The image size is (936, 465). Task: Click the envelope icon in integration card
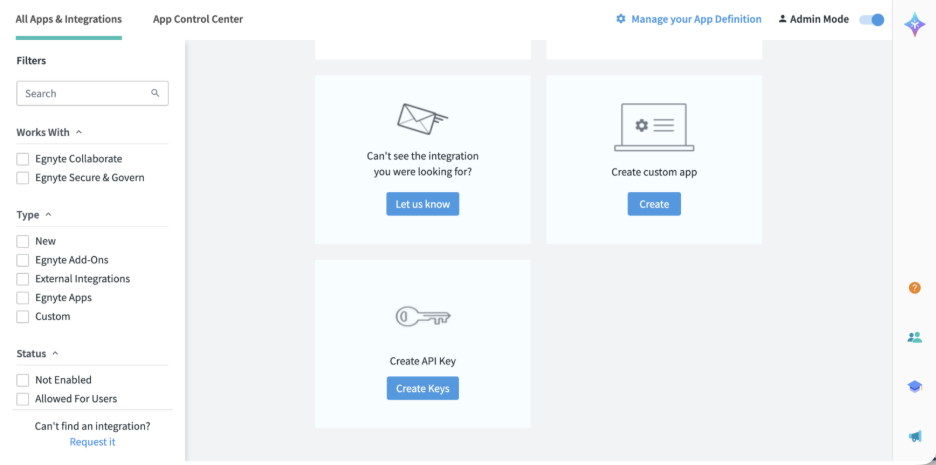[422, 118]
